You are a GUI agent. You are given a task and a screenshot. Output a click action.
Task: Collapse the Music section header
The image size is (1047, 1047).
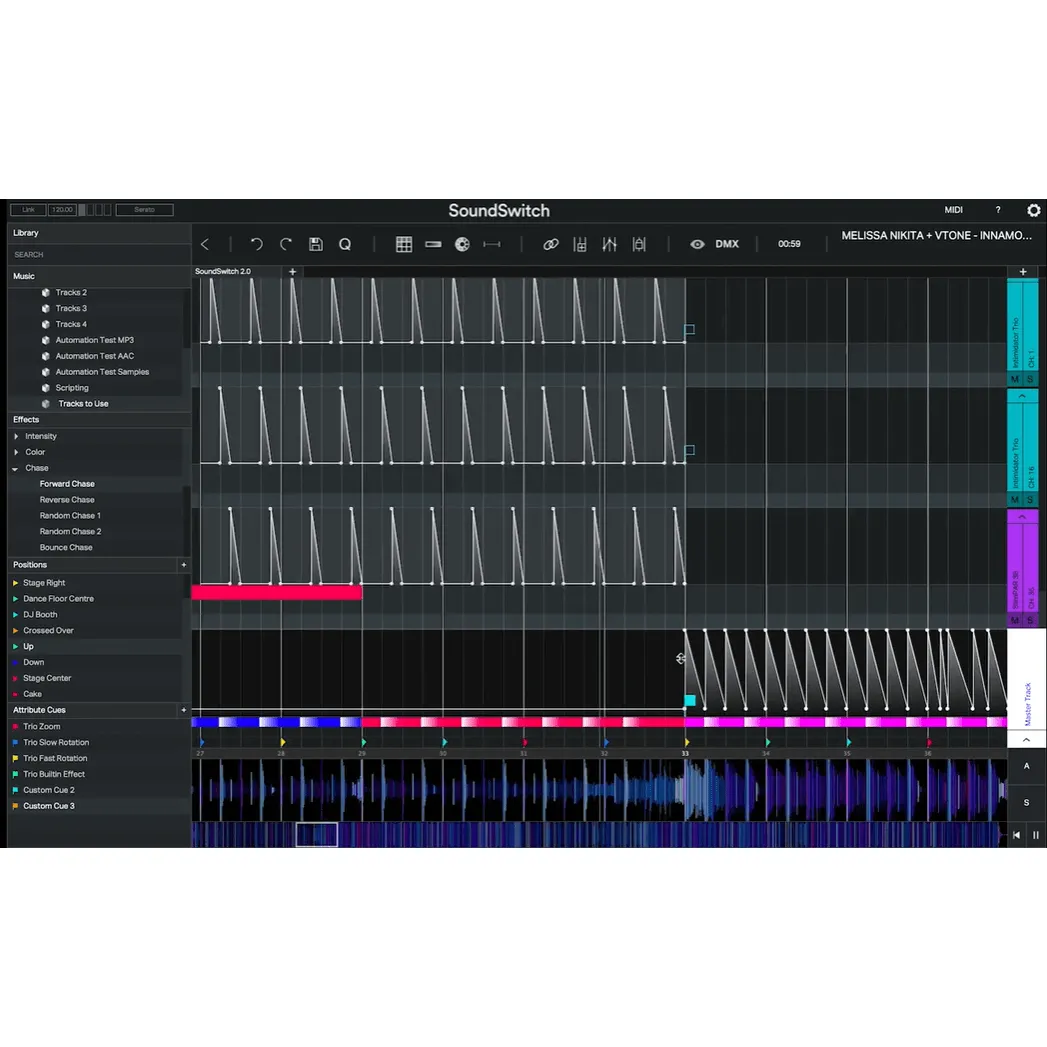[99, 276]
